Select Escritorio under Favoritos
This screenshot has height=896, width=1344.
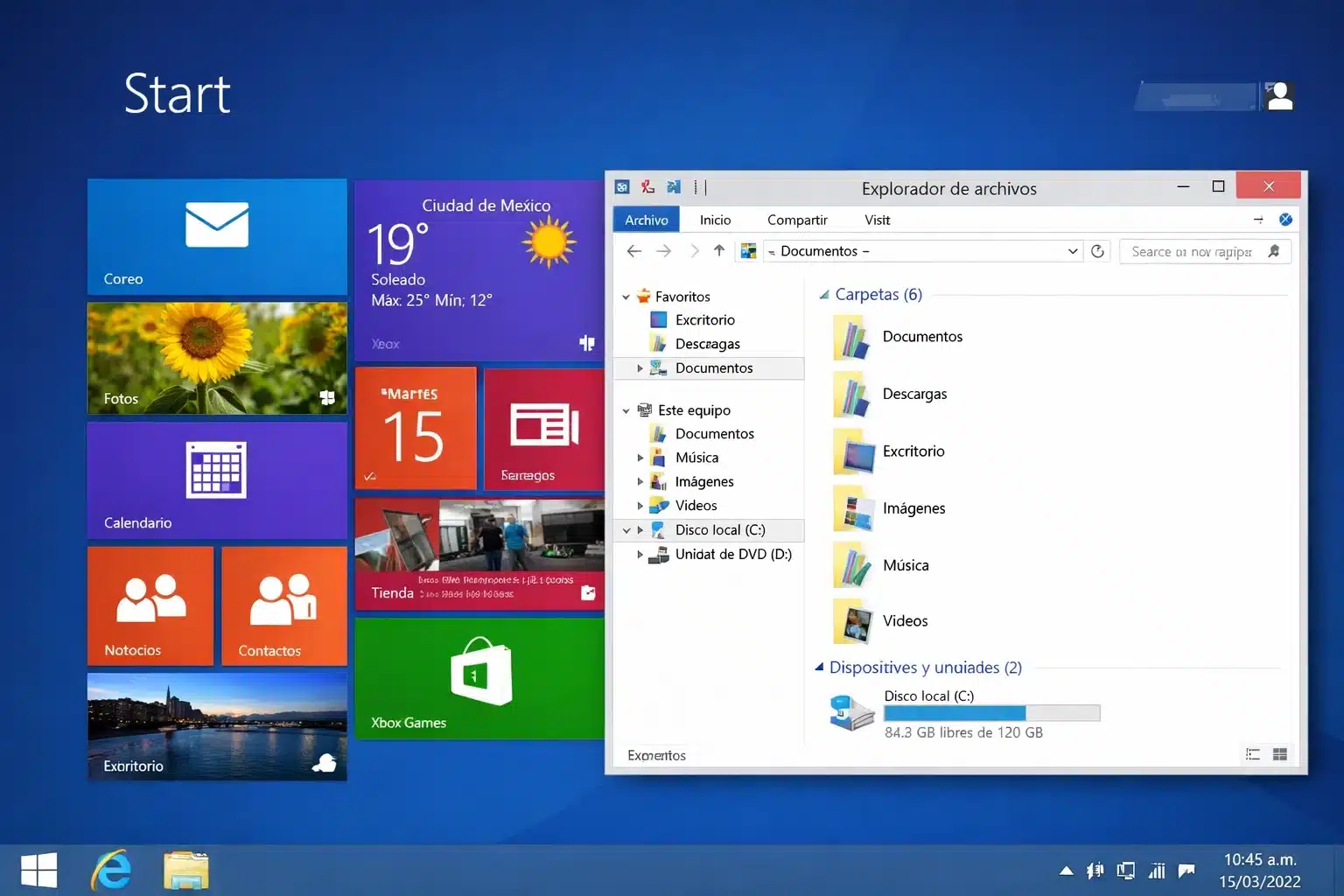click(704, 319)
